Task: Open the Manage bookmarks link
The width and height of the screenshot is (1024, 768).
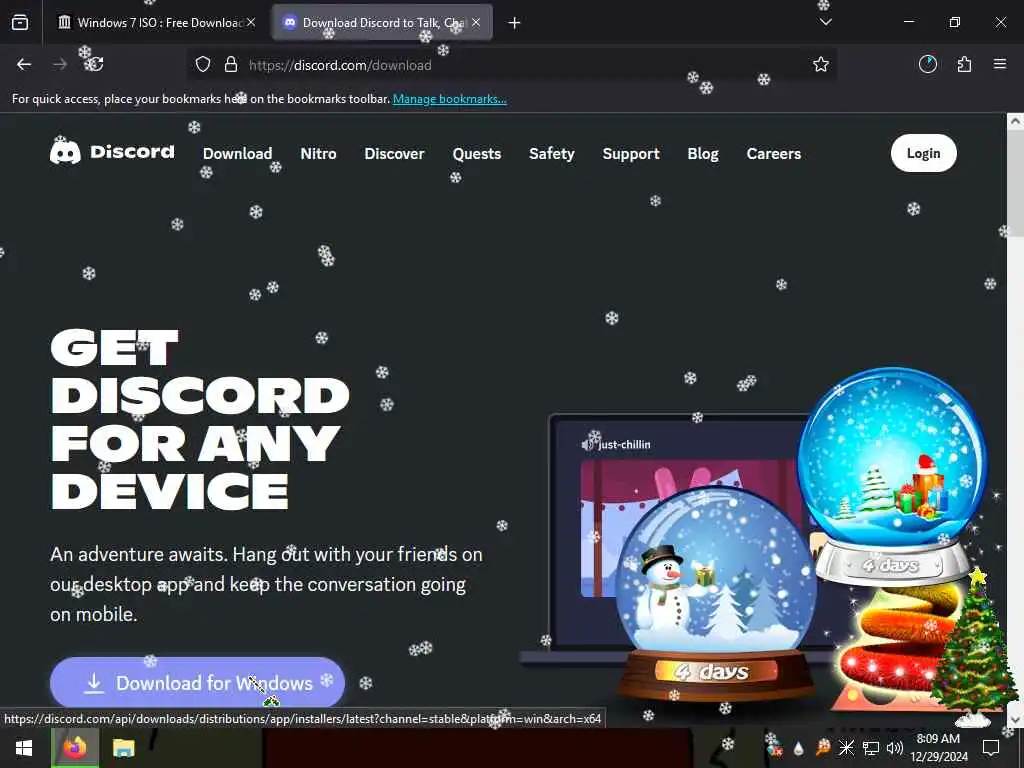Action: (449, 99)
